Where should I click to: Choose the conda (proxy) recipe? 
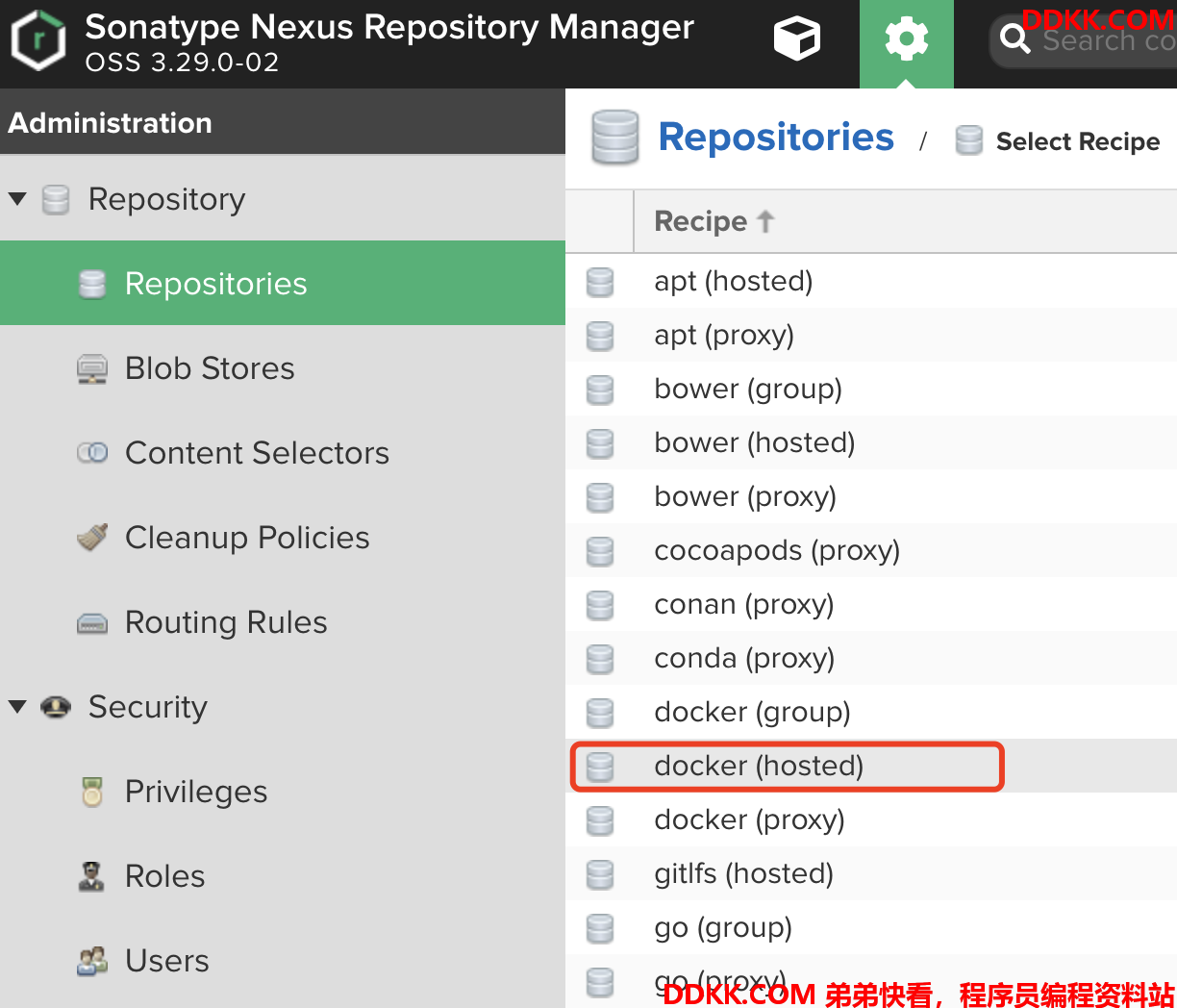coord(871,658)
